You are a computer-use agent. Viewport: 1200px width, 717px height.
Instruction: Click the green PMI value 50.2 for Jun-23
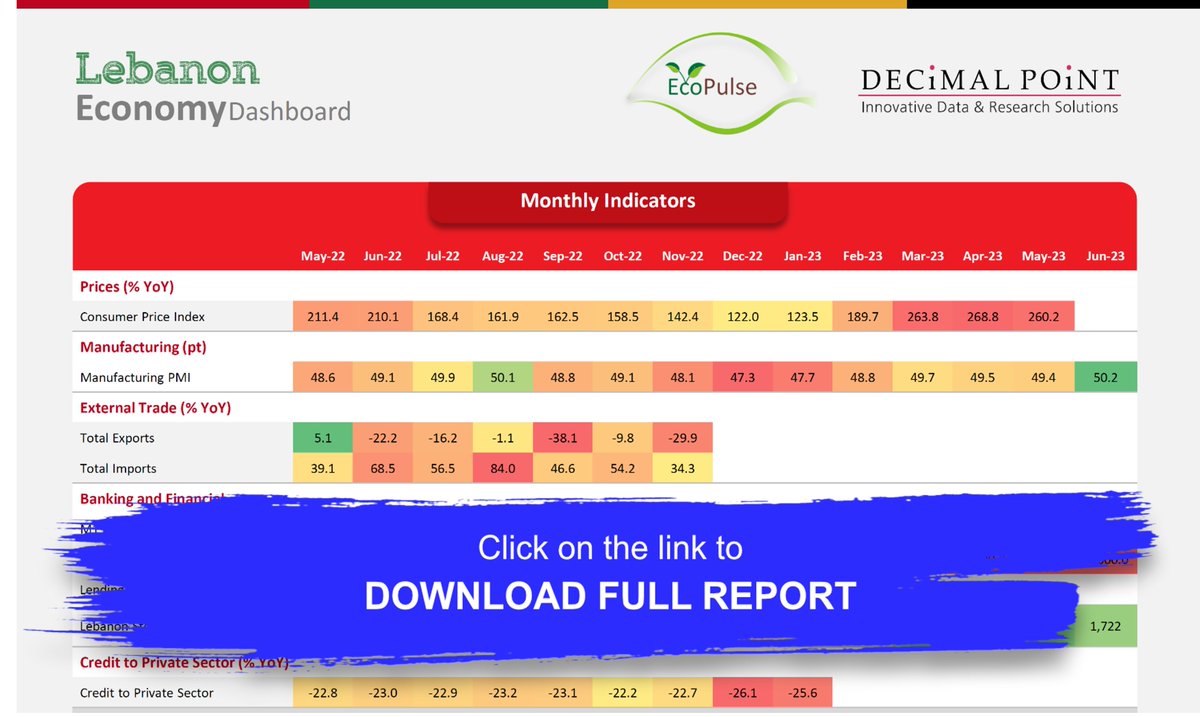click(x=1105, y=377)
